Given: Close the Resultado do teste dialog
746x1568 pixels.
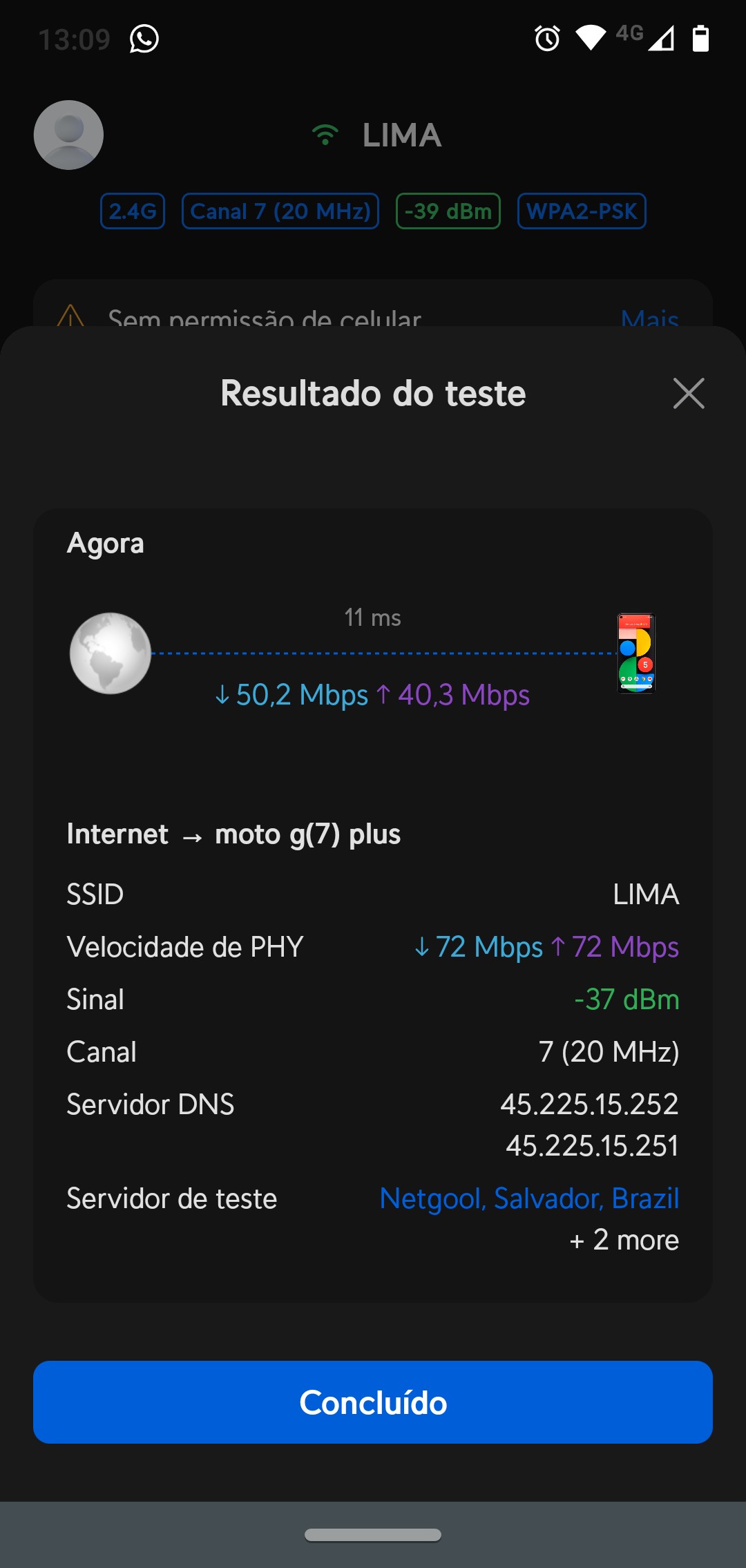Looking at the screenshot, I should point(689,394).
